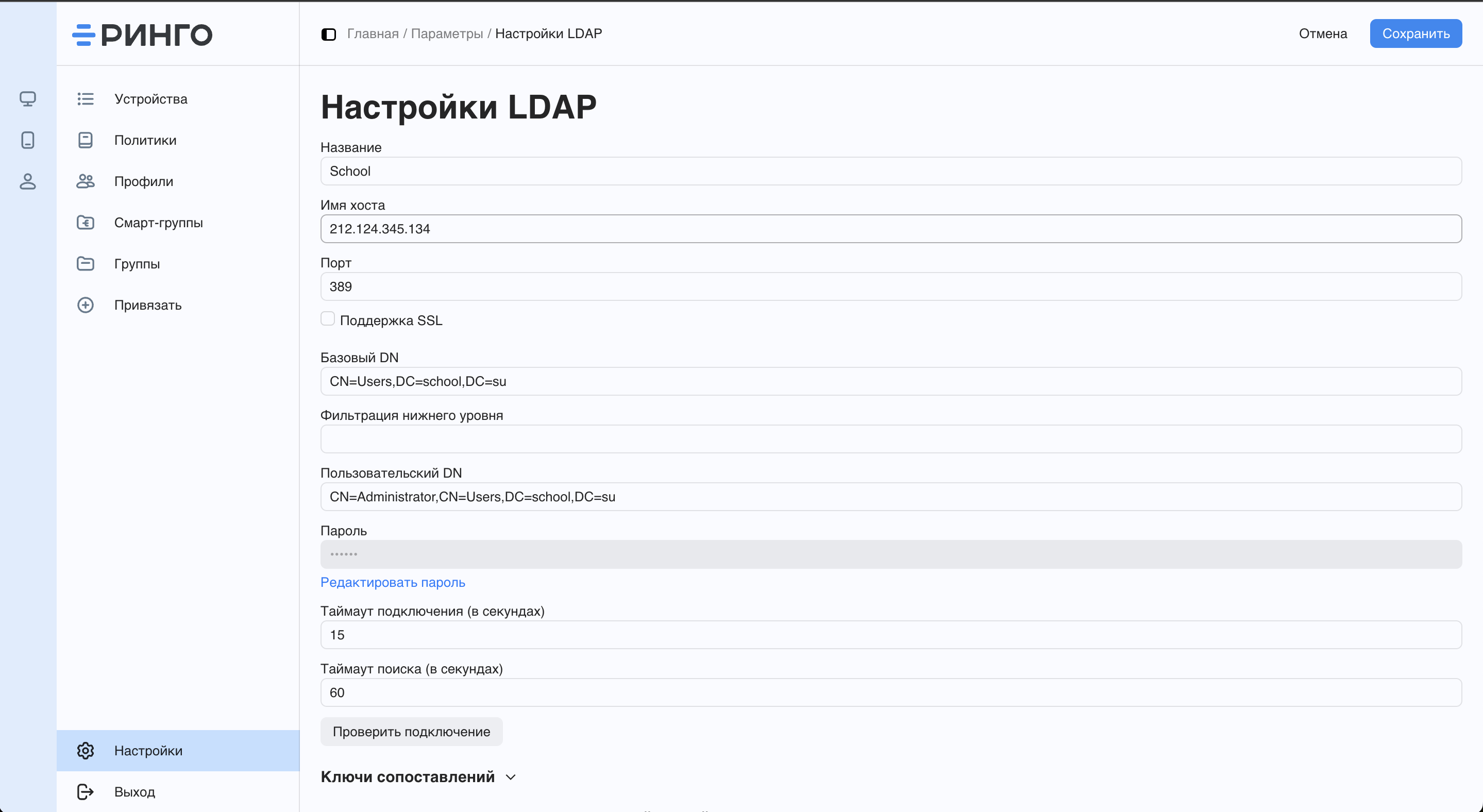Toggle sidebar with breadcrumb panel icon
This screenshot has width=1483, height=812.
(328, 34)
